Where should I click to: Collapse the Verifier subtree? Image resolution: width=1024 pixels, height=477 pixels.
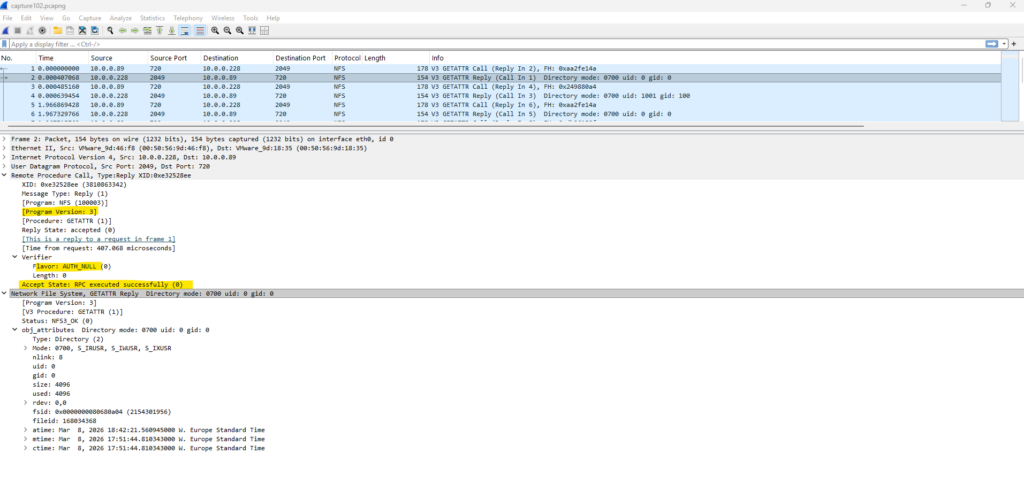15,257
